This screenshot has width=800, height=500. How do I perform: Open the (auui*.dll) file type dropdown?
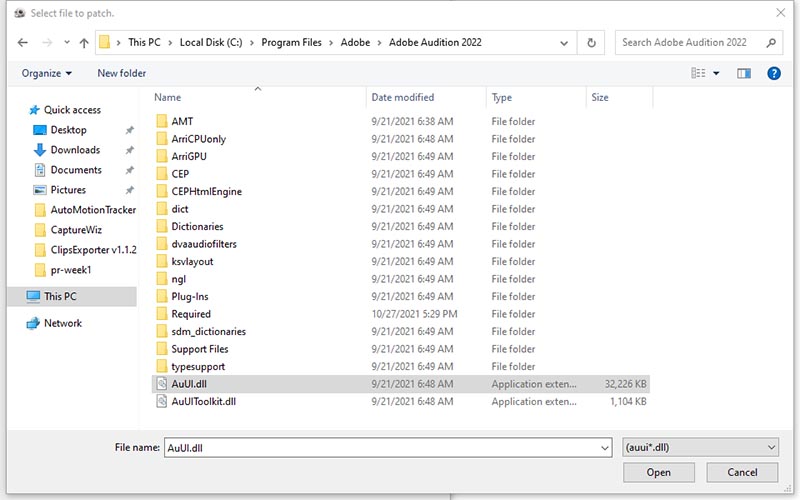pyautogui.click(x=700, y=447)
